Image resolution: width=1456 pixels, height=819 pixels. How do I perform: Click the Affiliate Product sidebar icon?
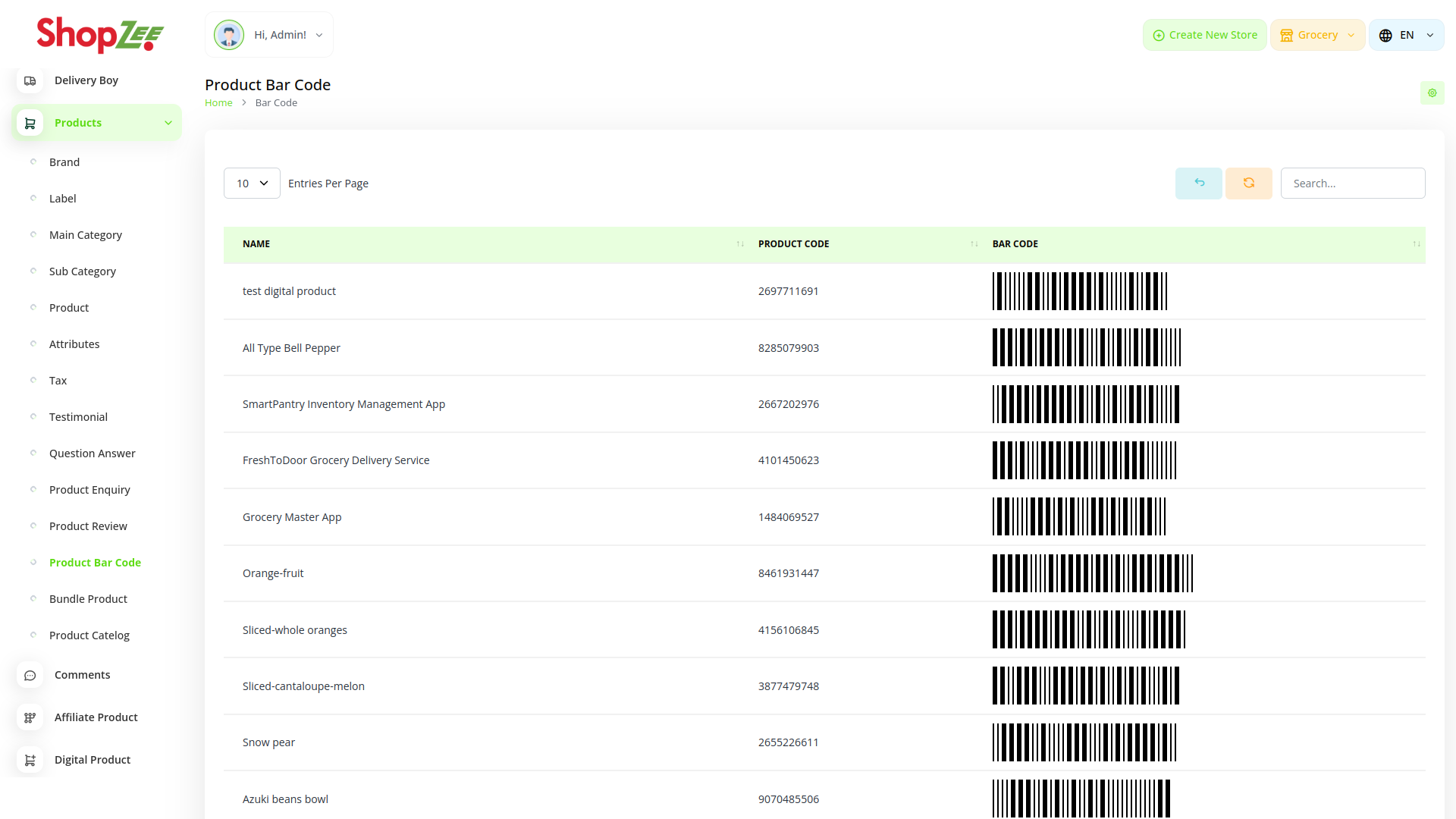point(30,717)
